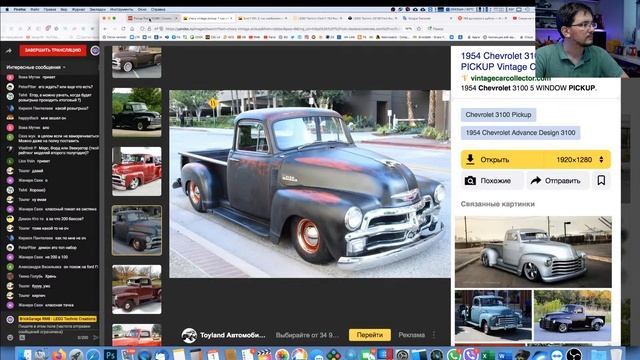Click camera icon on Похожие button
640x360 pixels.
click(x=470, y=180)
